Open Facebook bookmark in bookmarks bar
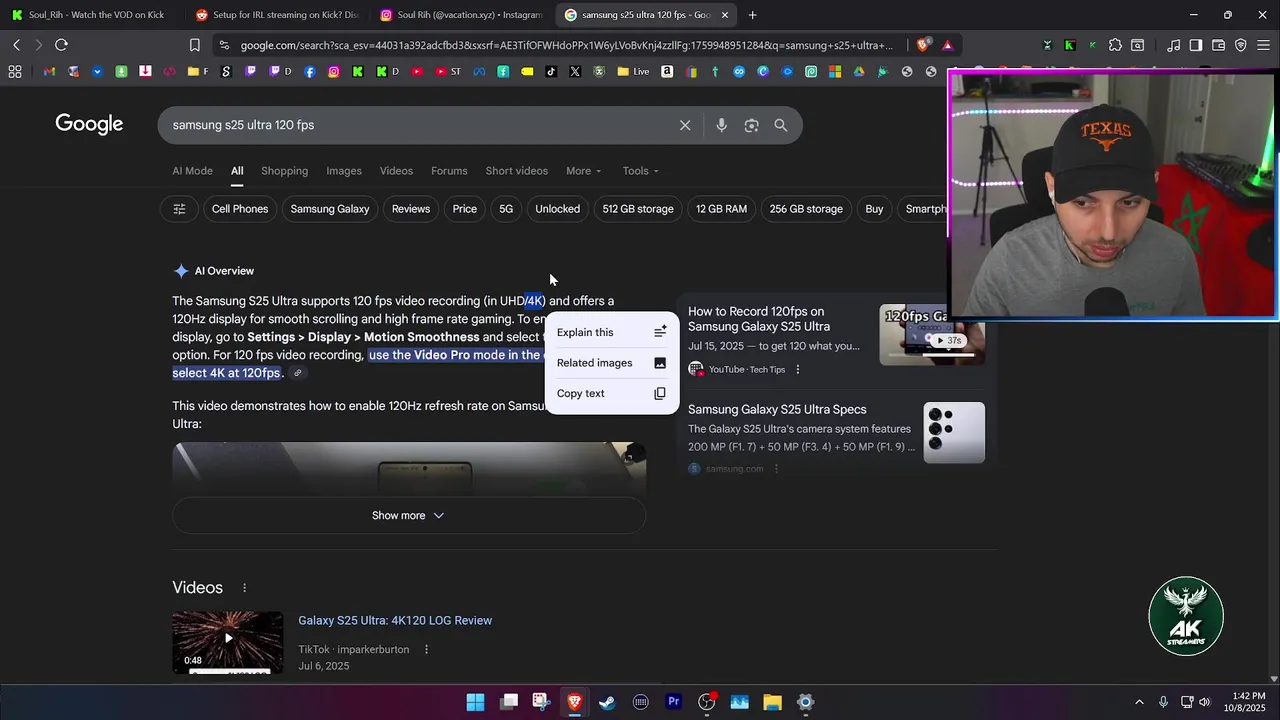This screenshot has width=1280, height=720. tap(309, 72)
